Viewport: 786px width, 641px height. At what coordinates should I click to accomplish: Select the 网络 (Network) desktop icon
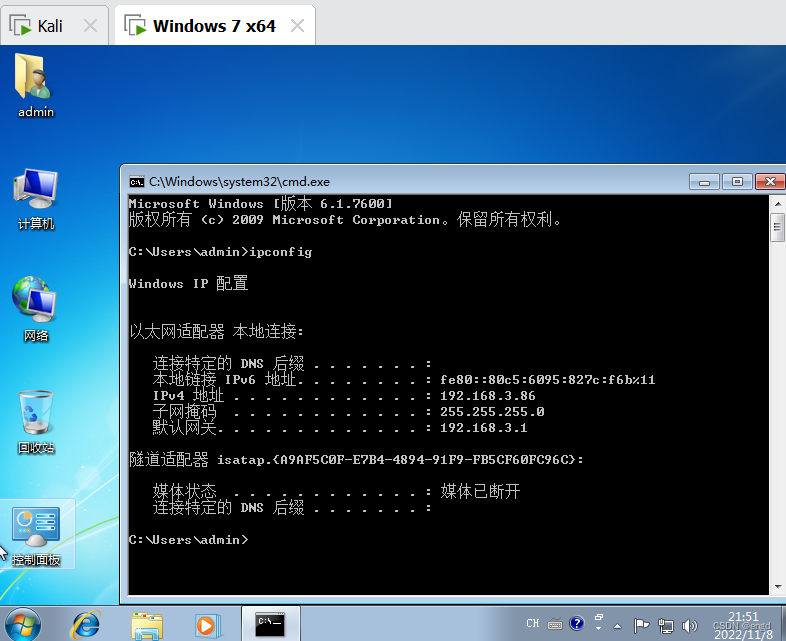click(35, 309)
